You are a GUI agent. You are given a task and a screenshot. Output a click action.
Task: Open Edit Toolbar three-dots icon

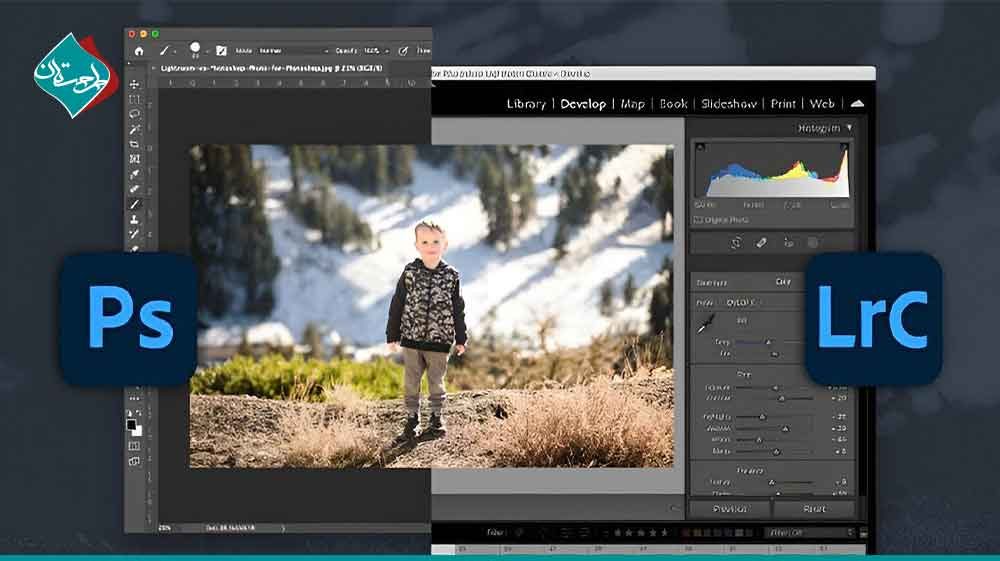[x=134, y=399]
